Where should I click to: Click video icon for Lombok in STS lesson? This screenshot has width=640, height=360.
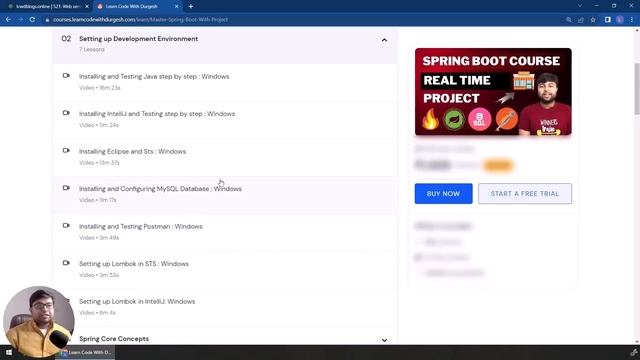66,263
